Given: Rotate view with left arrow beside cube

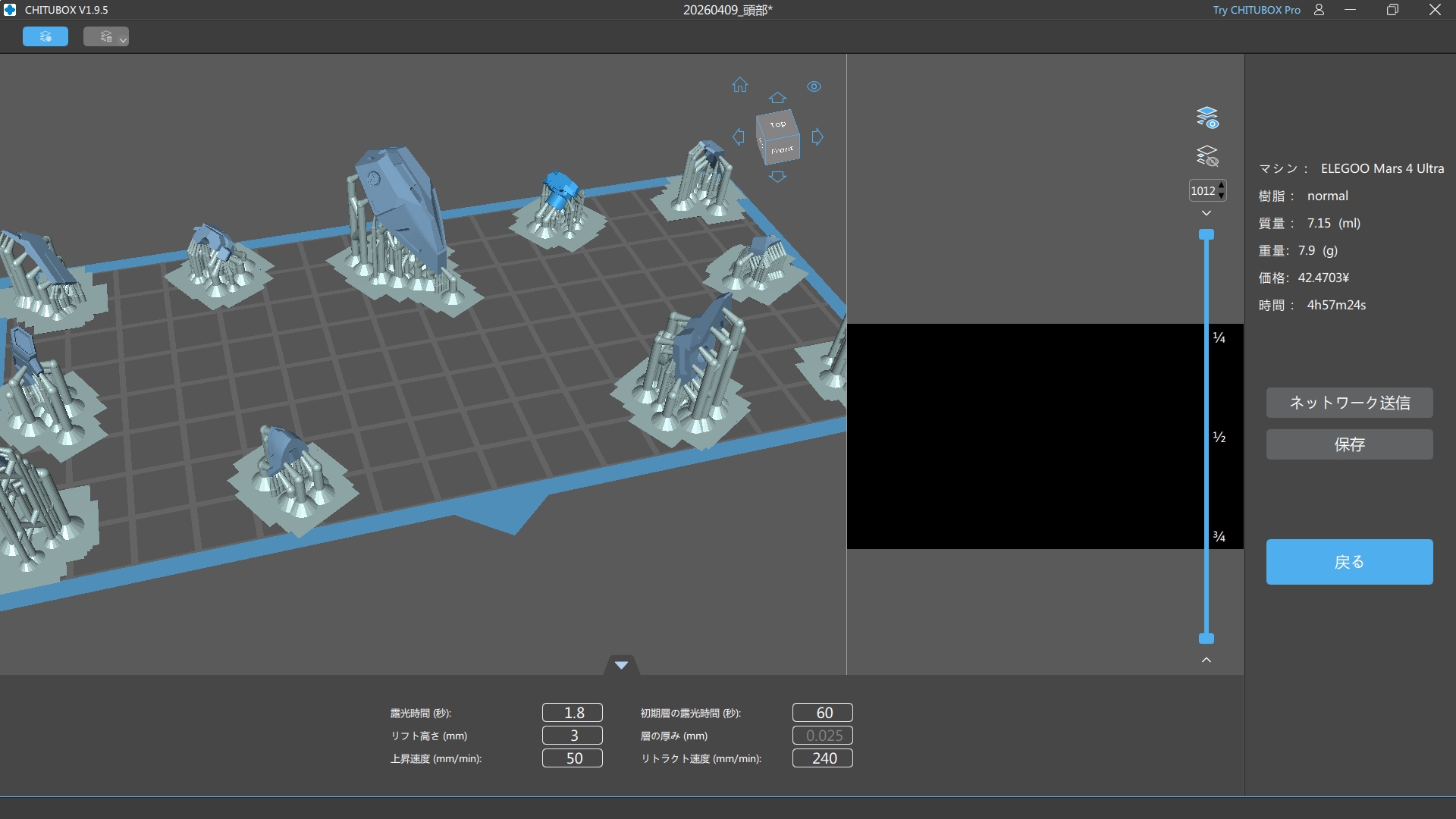Looking at the screenshot, I should (739, 136).
